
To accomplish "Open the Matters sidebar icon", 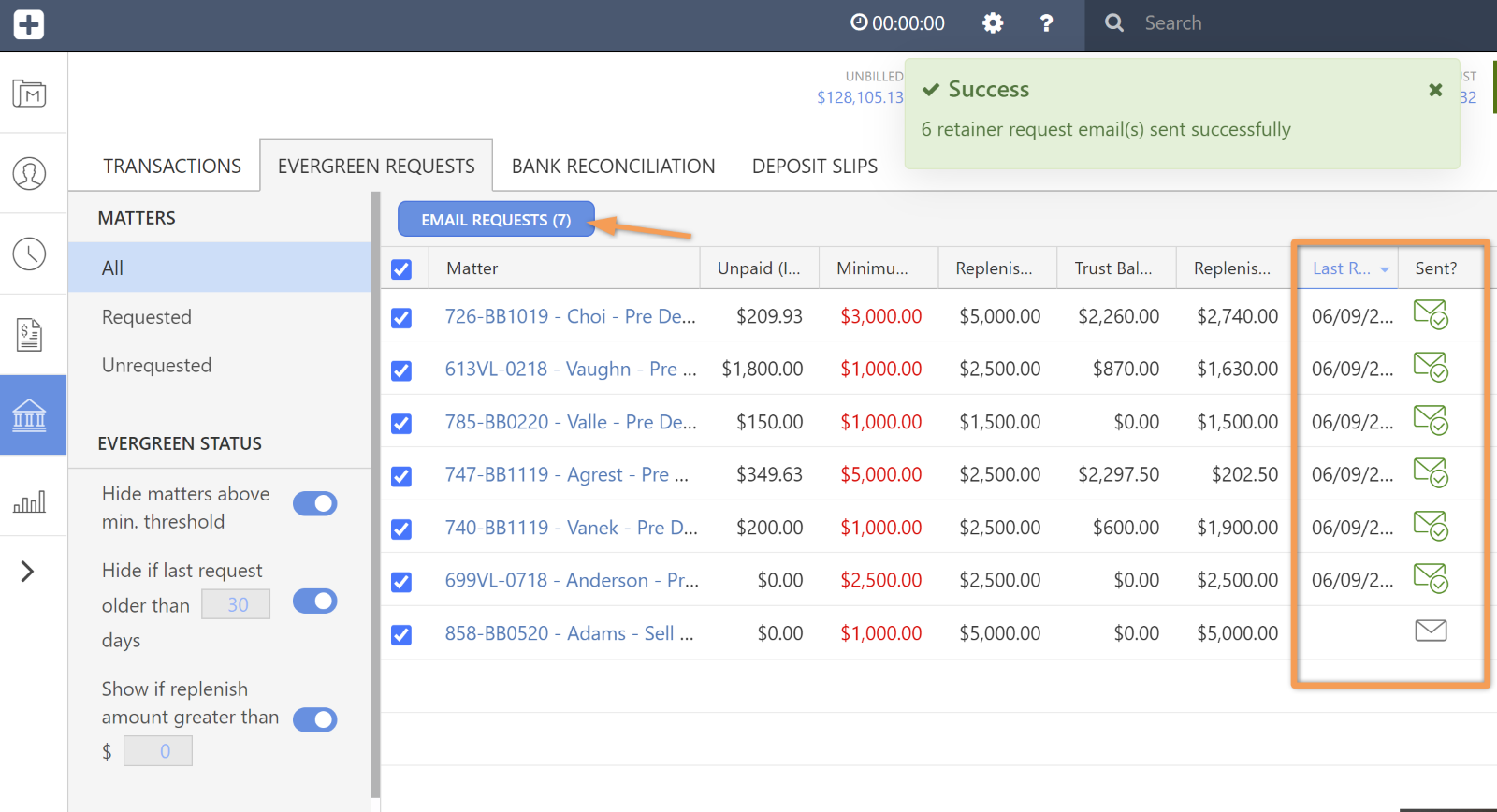I will 29,94.
